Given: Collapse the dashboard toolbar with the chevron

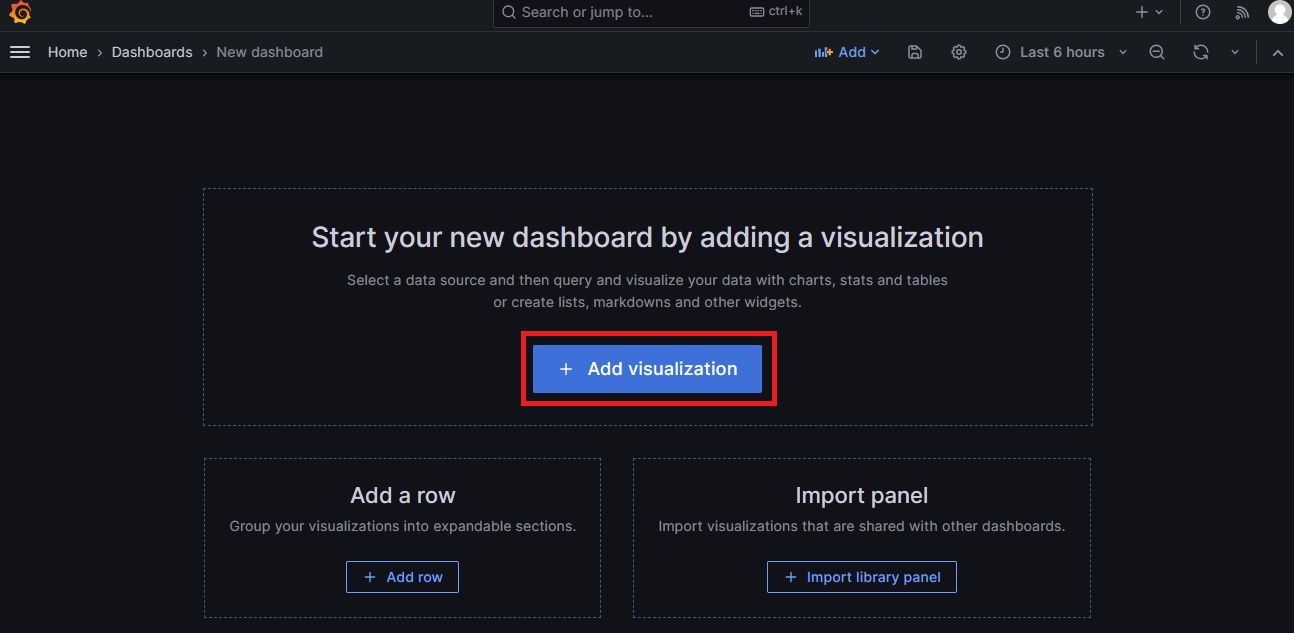Looking at the screenshot, I should [x=1277, y=51].
